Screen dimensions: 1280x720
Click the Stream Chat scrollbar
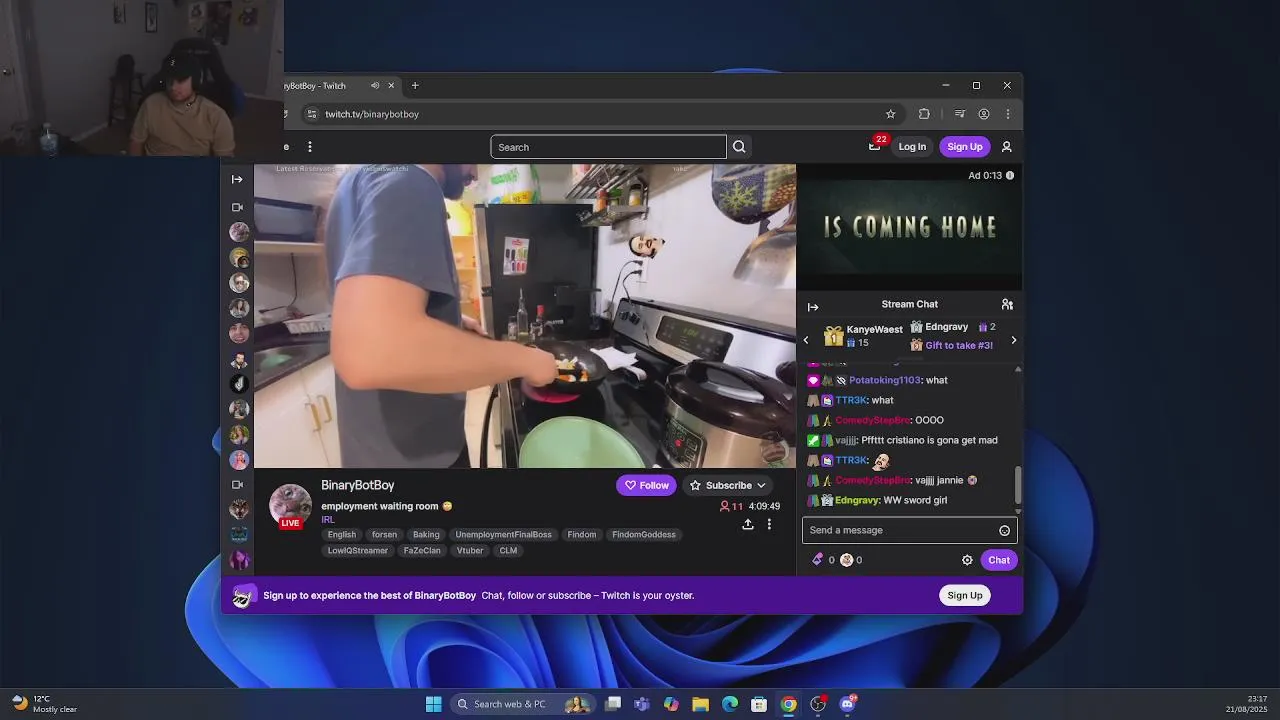point(1018,485)
